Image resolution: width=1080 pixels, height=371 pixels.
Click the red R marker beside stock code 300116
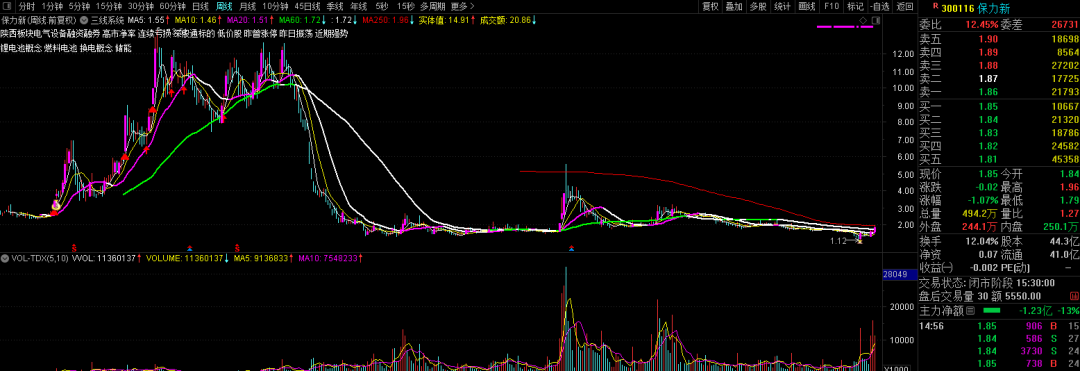point(935,6)
